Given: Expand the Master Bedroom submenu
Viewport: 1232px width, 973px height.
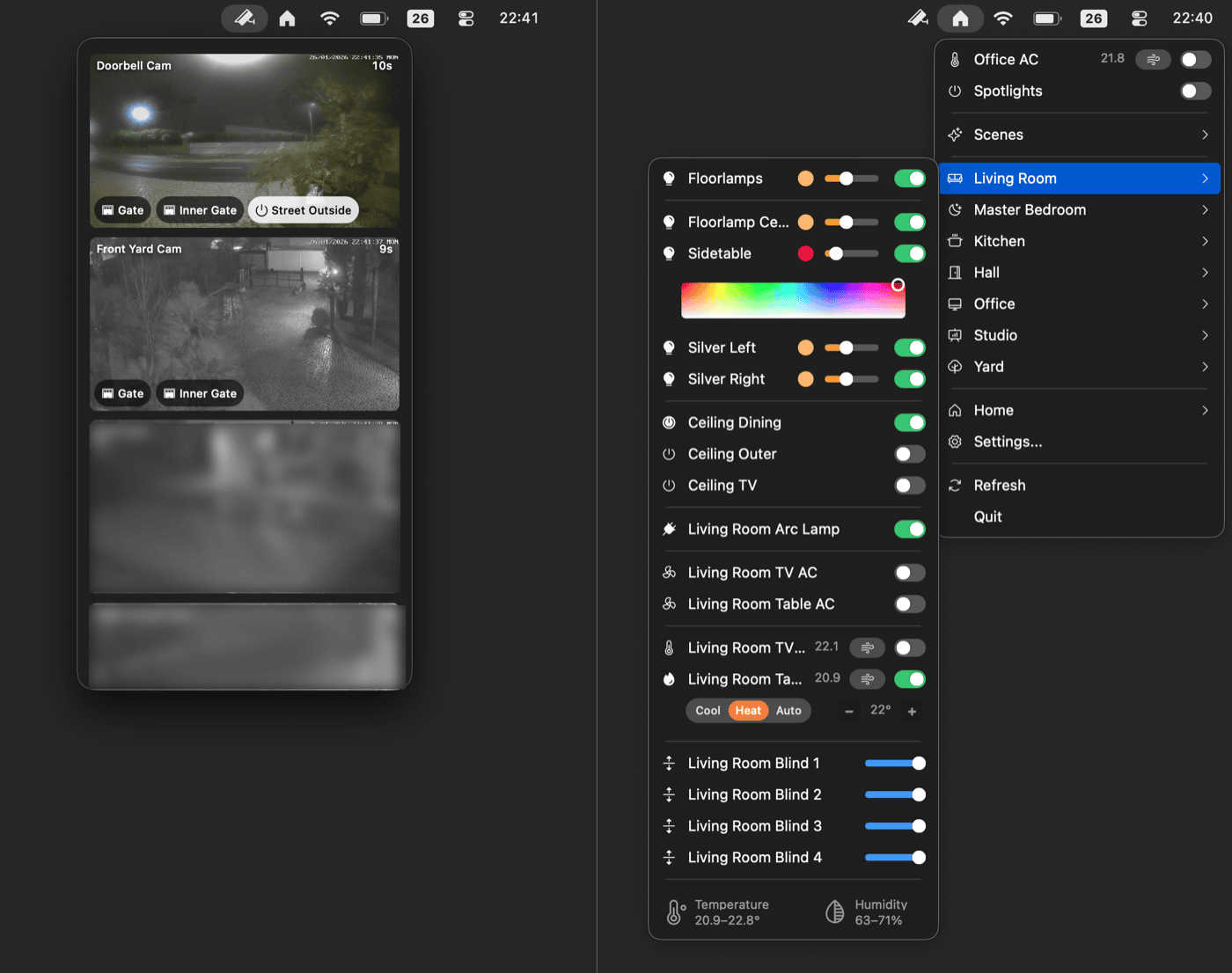Looking at the screenshot, I should coord(1079,209).
